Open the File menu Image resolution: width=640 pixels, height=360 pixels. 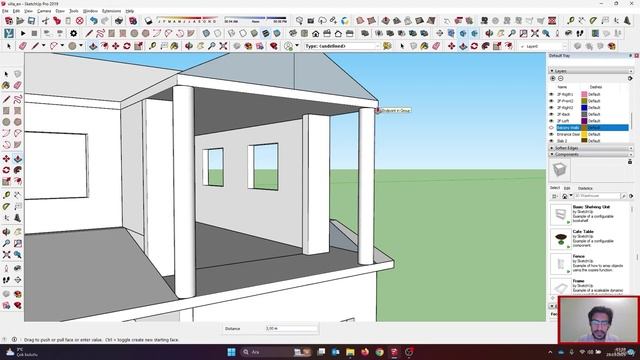[5, 11]
